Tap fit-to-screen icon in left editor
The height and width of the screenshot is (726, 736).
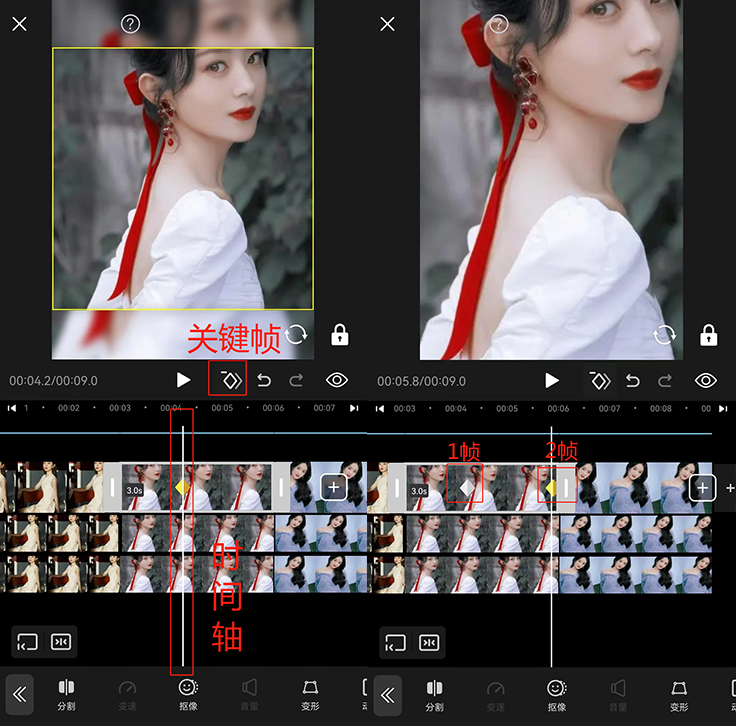(x=27, y=642)
